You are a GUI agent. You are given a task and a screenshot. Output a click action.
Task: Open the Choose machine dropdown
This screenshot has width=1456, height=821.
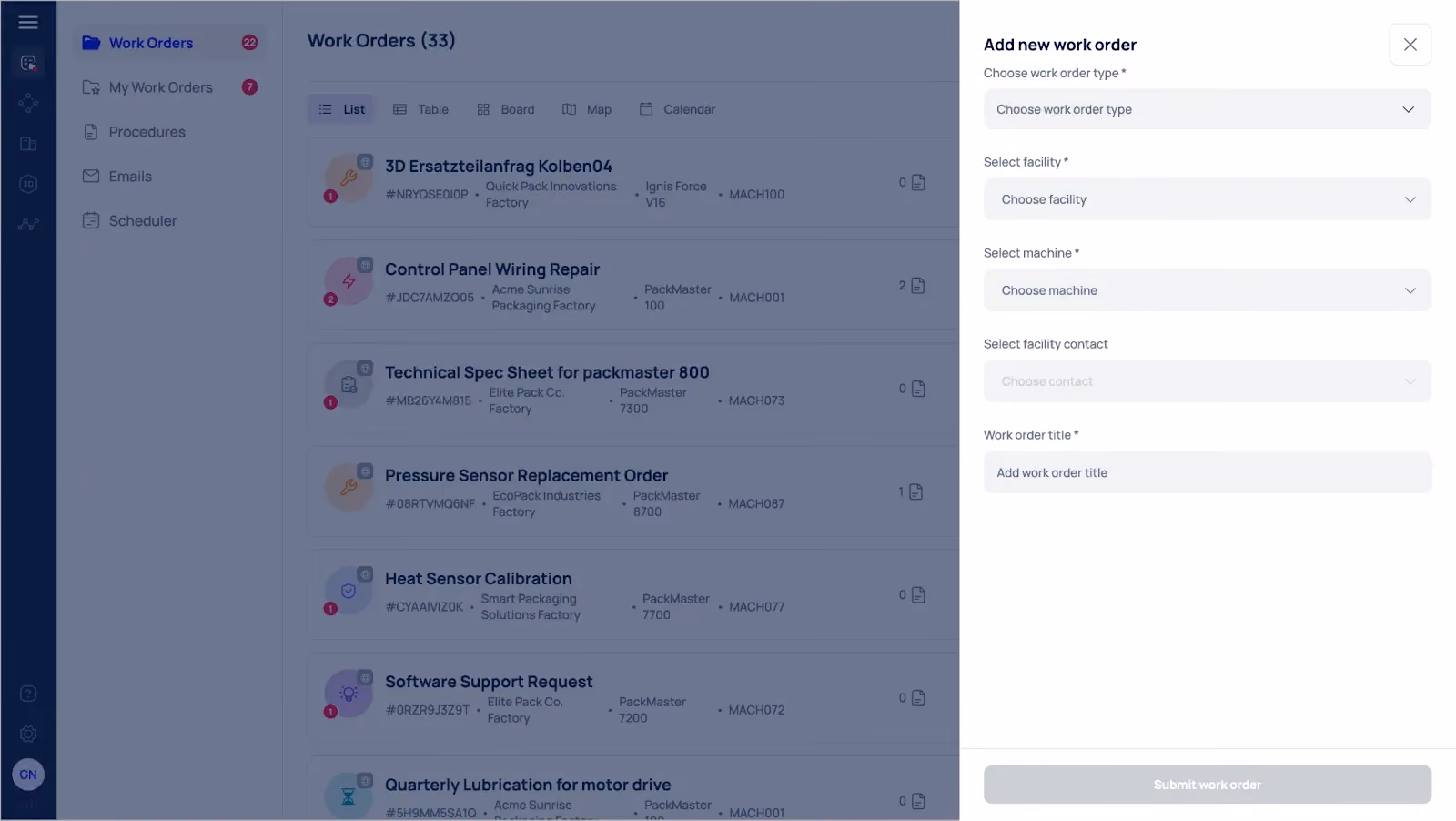1207,290
